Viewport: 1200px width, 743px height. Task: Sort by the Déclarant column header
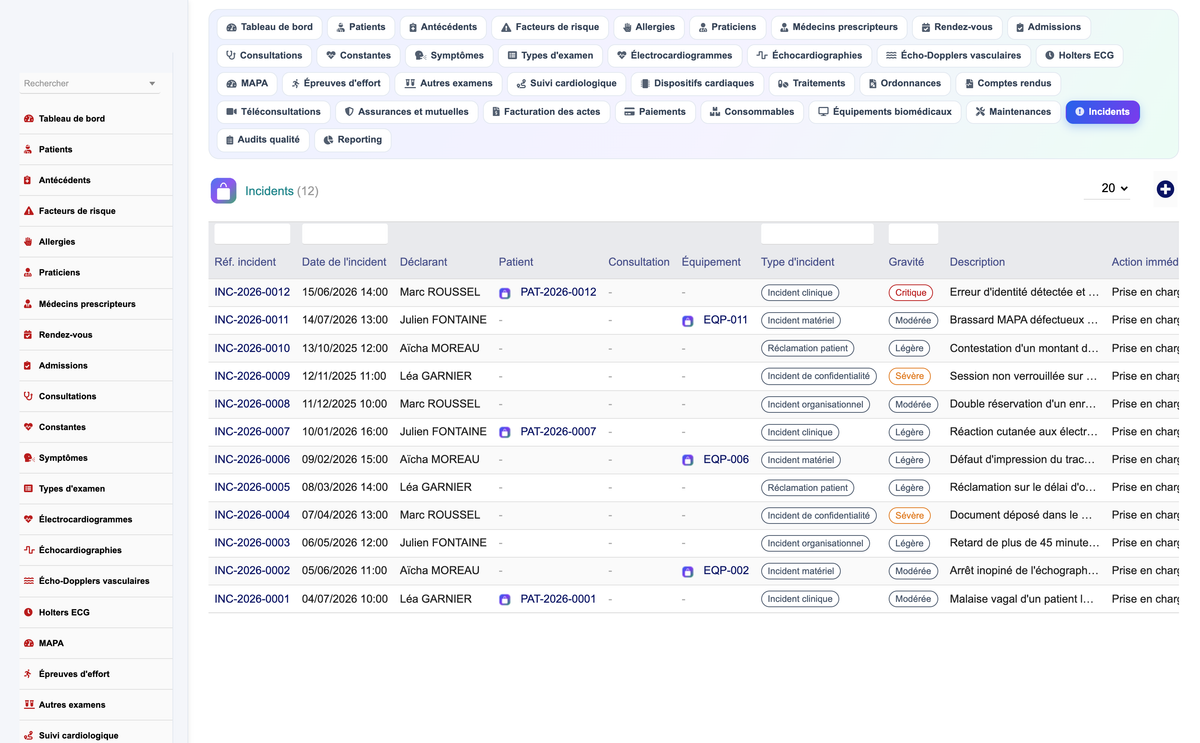pos(423,262)
